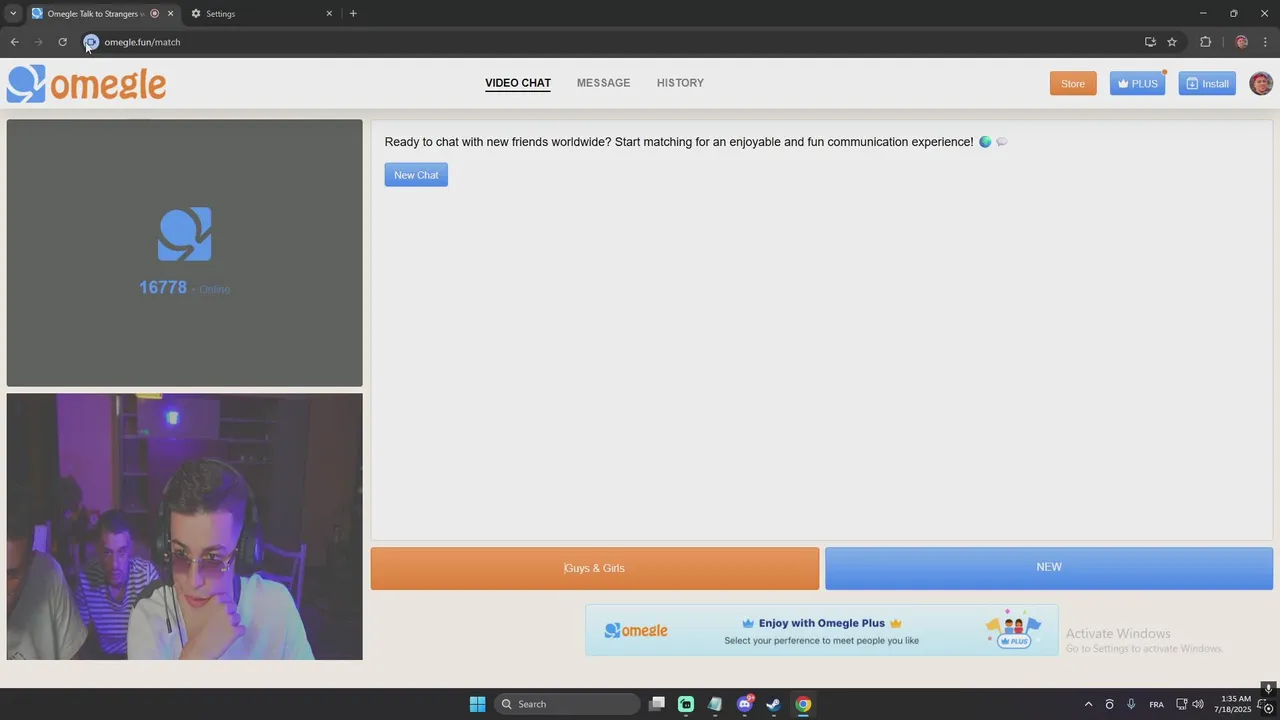Viewport: 1280px width, 720px height.
Task: Click the New Chat button
Action: 416,175
